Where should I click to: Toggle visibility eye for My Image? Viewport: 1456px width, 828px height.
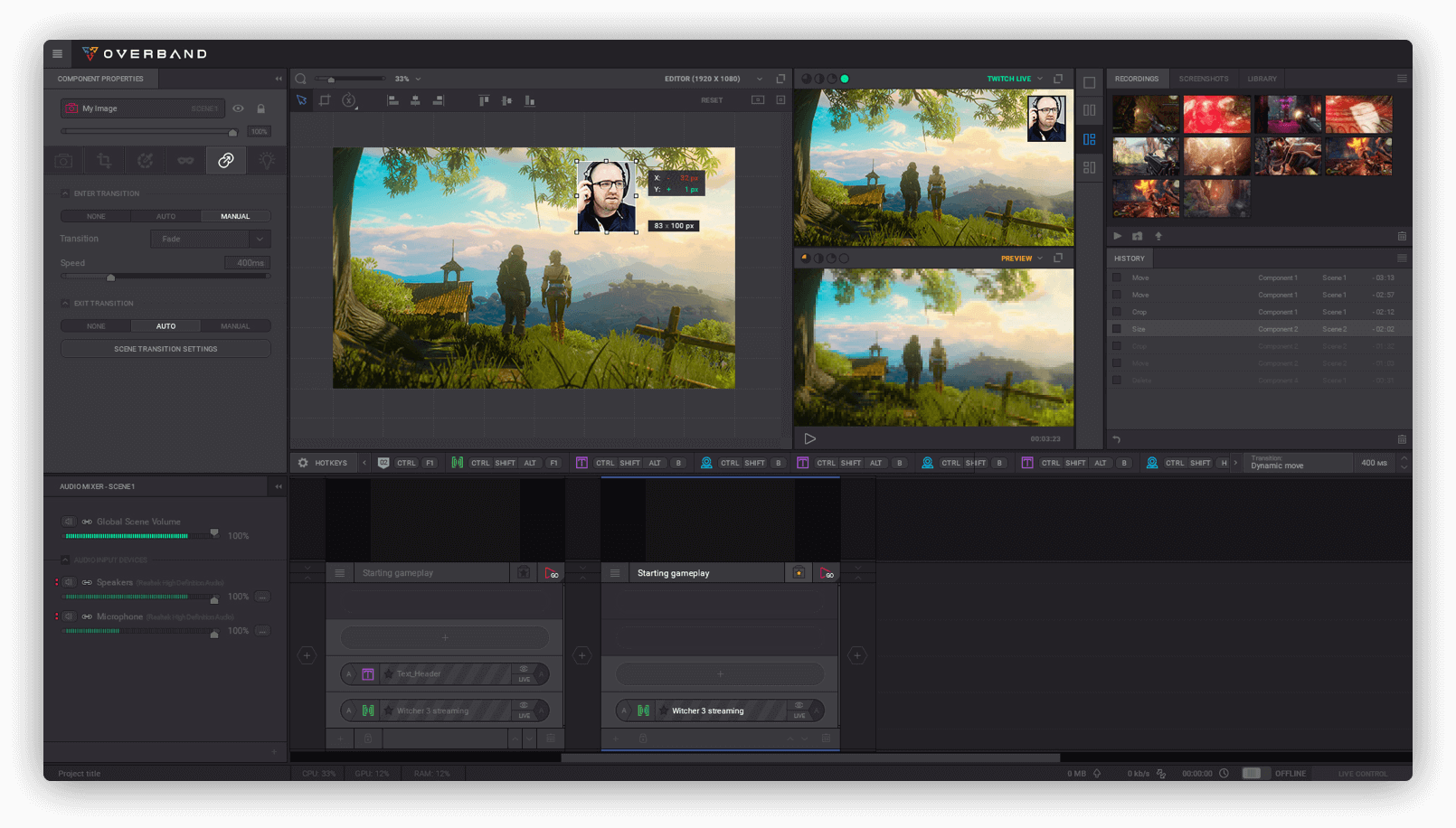click(x=238, y=108)
